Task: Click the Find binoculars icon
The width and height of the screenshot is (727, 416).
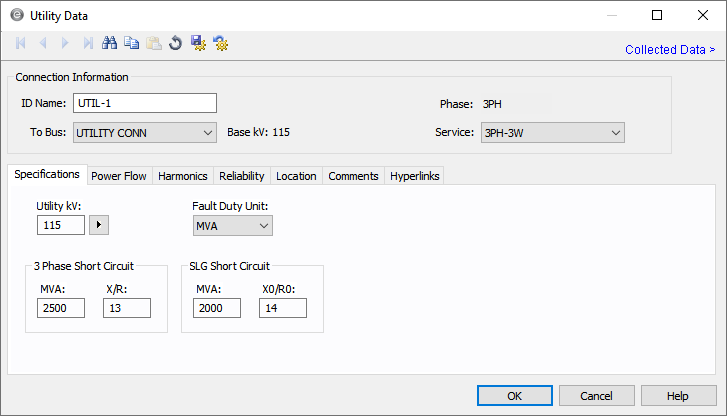Action: (x=110, y=43)
